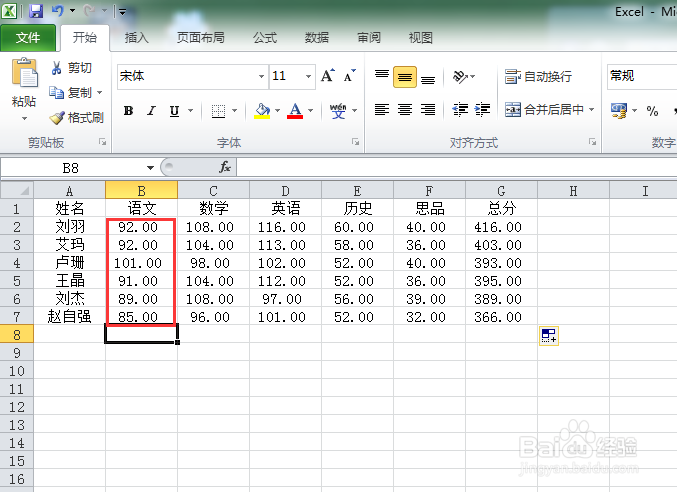Click the Select All corner button
The image size is (677, 492).
pyautogui.click(x=17, y=190)
